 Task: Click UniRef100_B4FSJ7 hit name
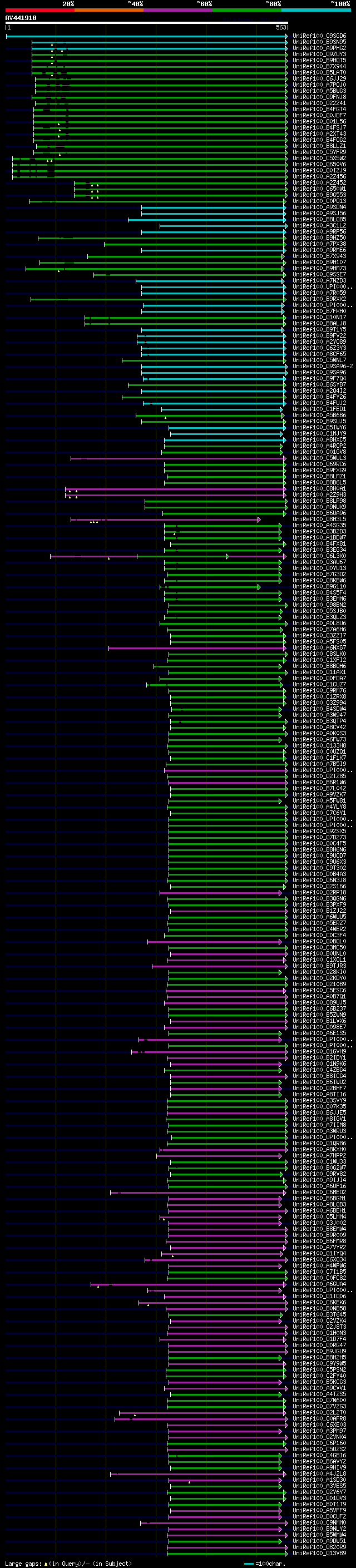[x=319, y=128]
